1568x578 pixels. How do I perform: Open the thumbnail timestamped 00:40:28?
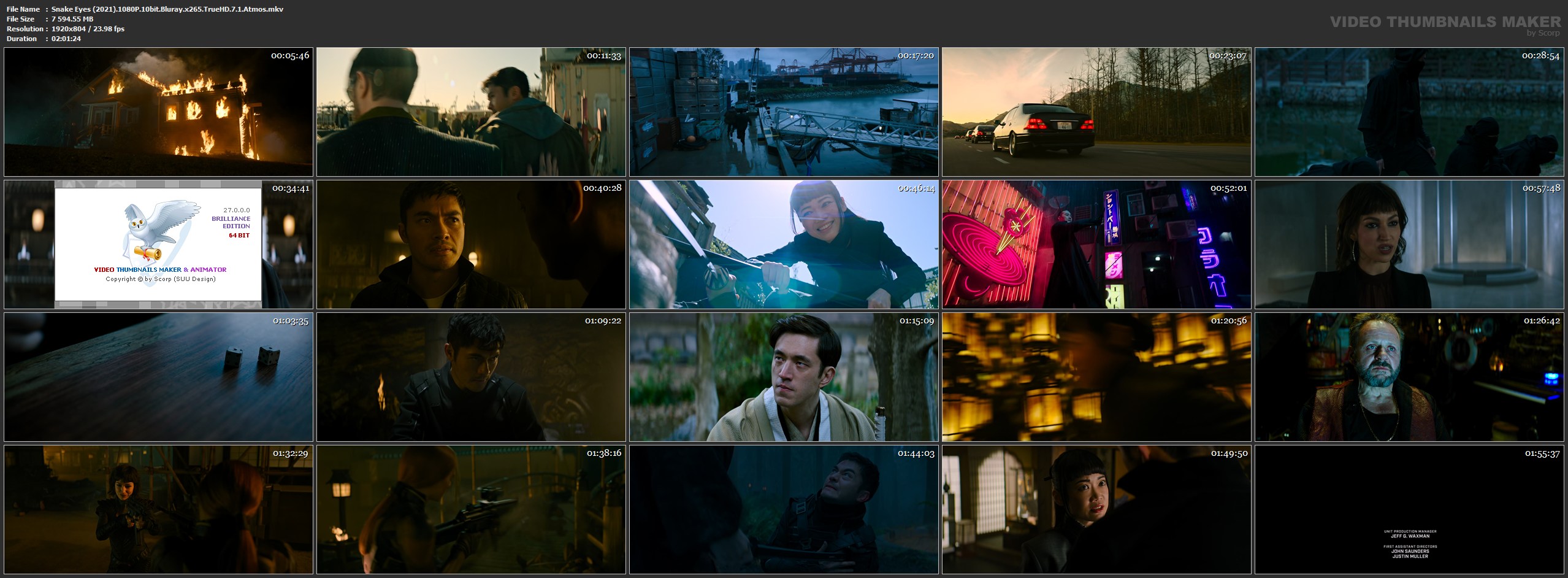click(x=471, y=244)
